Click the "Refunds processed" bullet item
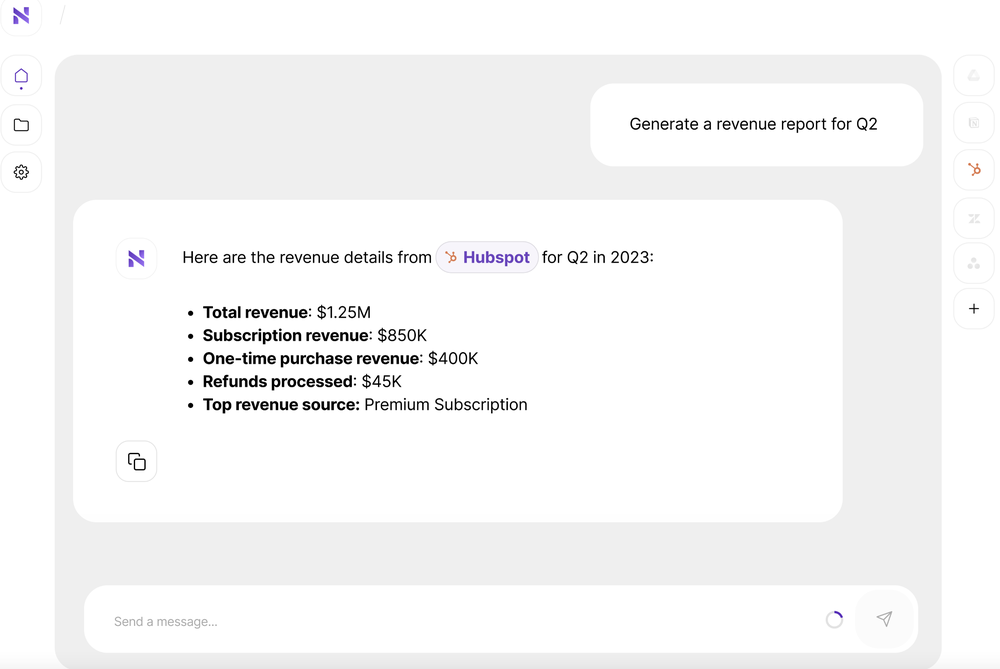The width and height of the screenshot is (1000, 669). [302, 382]
